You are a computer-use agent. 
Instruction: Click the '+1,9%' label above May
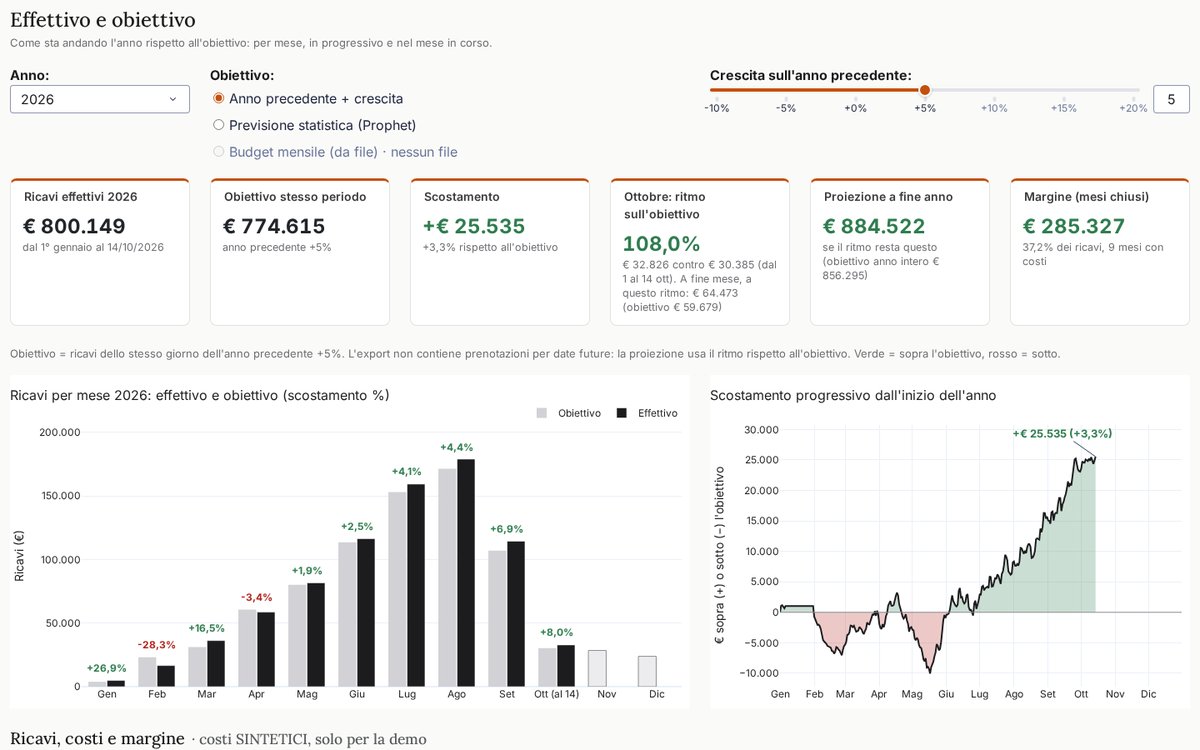click(306, 570)
